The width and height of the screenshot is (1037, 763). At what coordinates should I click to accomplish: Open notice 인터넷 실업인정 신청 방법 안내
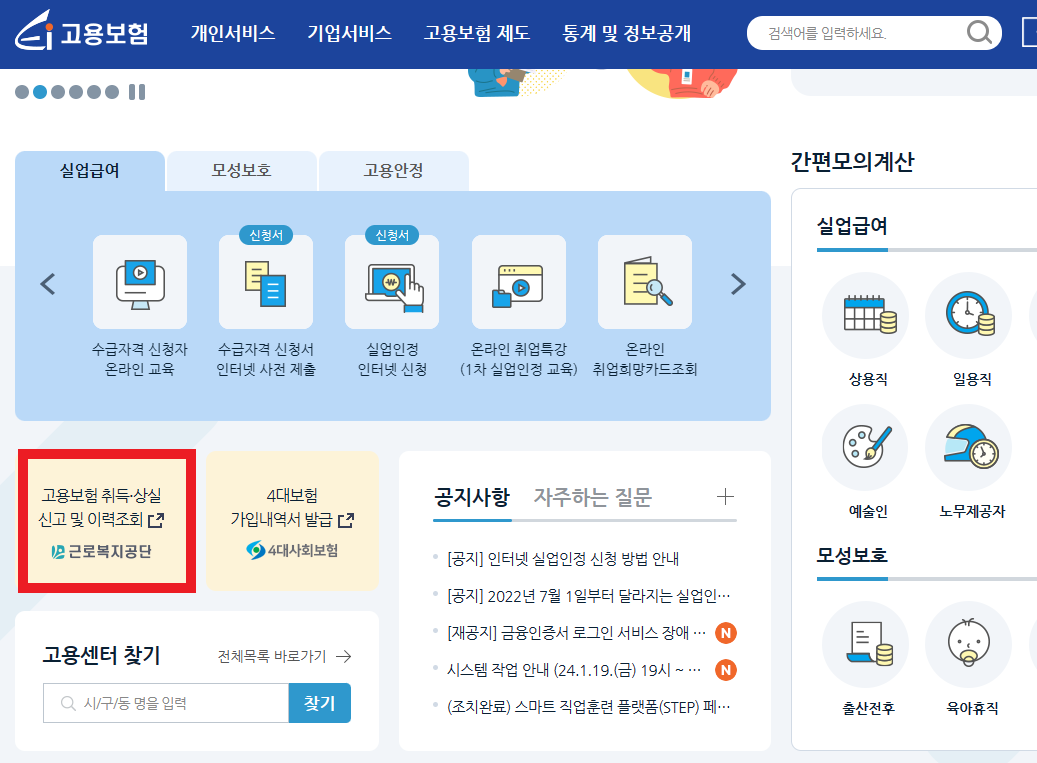tap(563, 559)
